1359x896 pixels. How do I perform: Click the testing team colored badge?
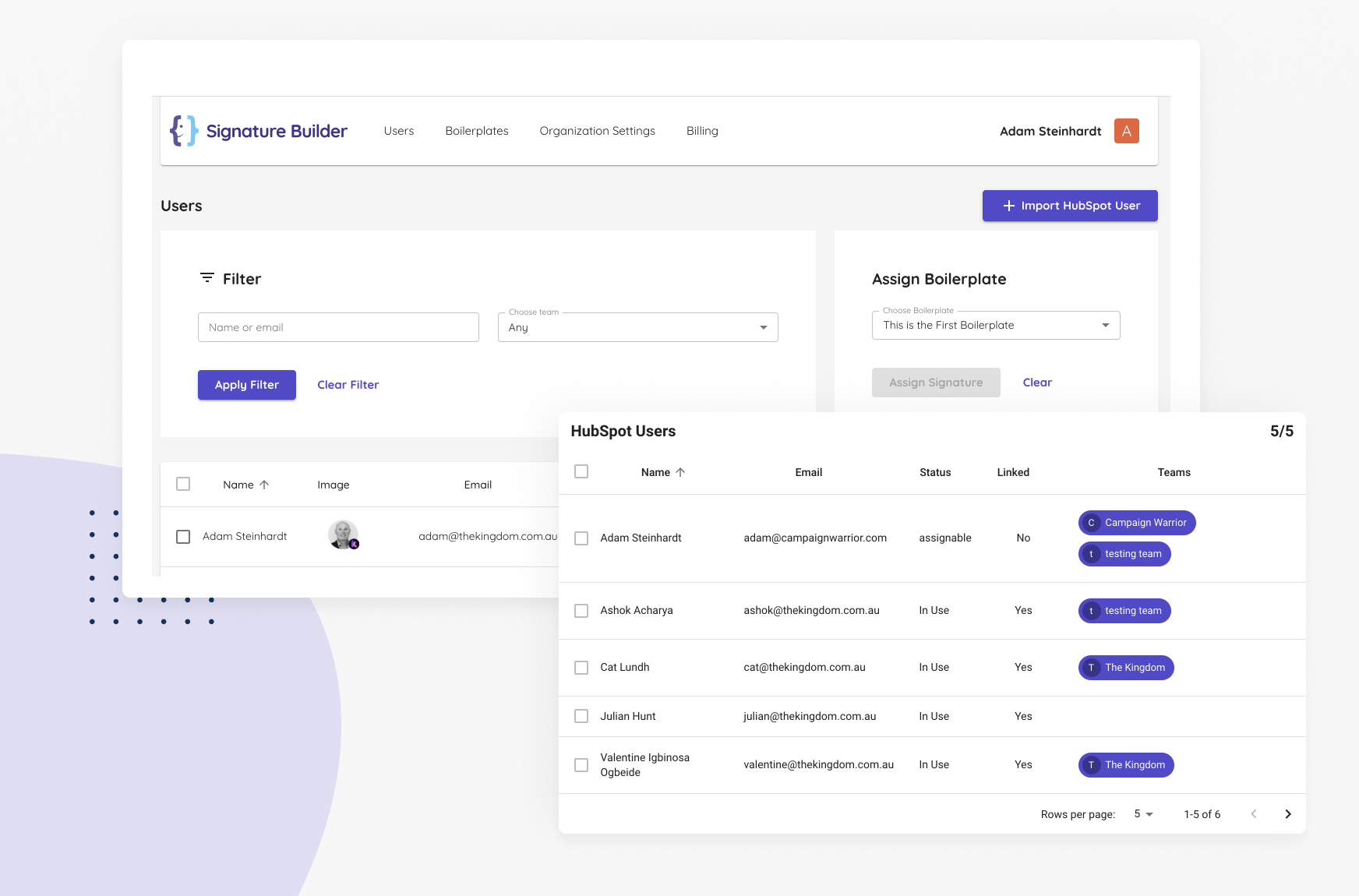[1124, 554]
